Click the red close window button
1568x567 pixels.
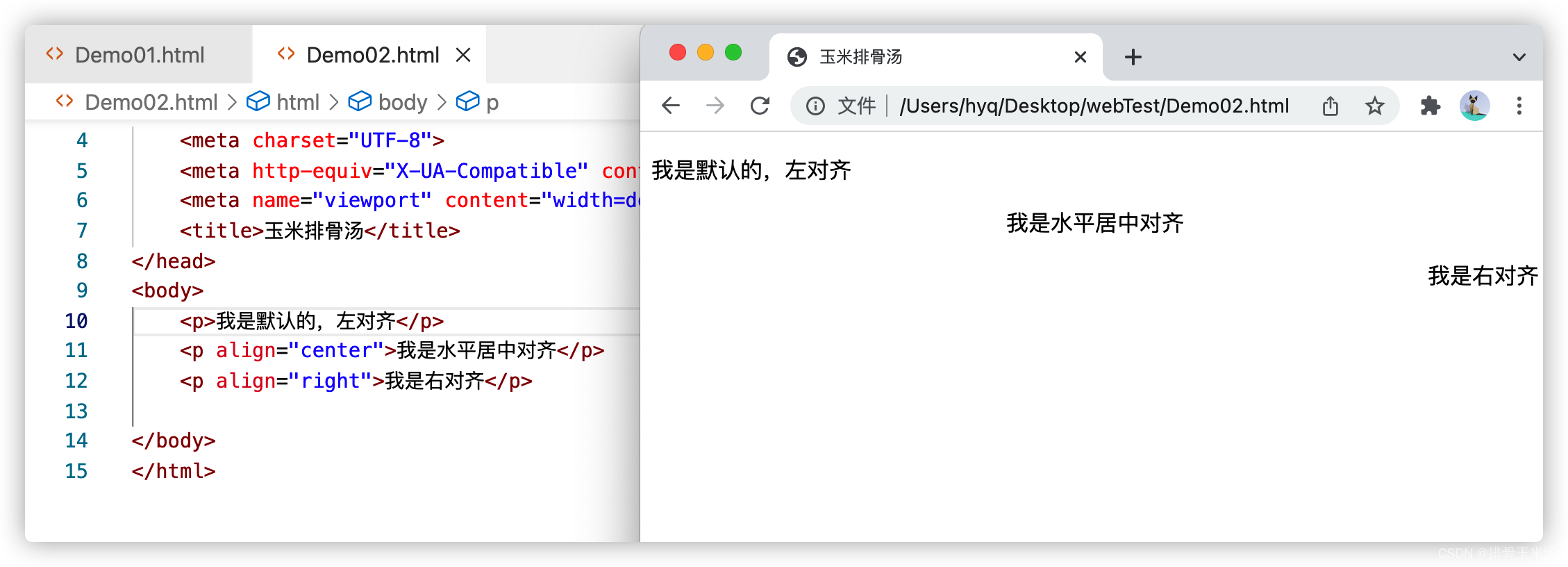tap(678, 52)
